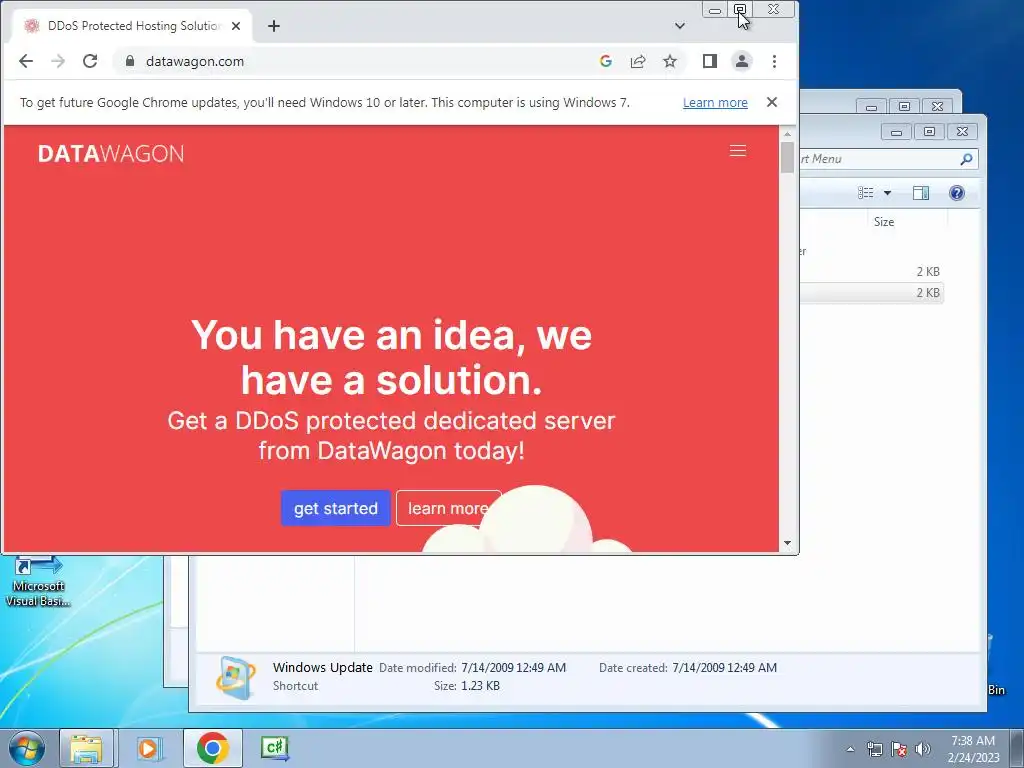Expand the tab search chevron
Image resolution: width=1024 pixels, height=768 pixels.
680,26
